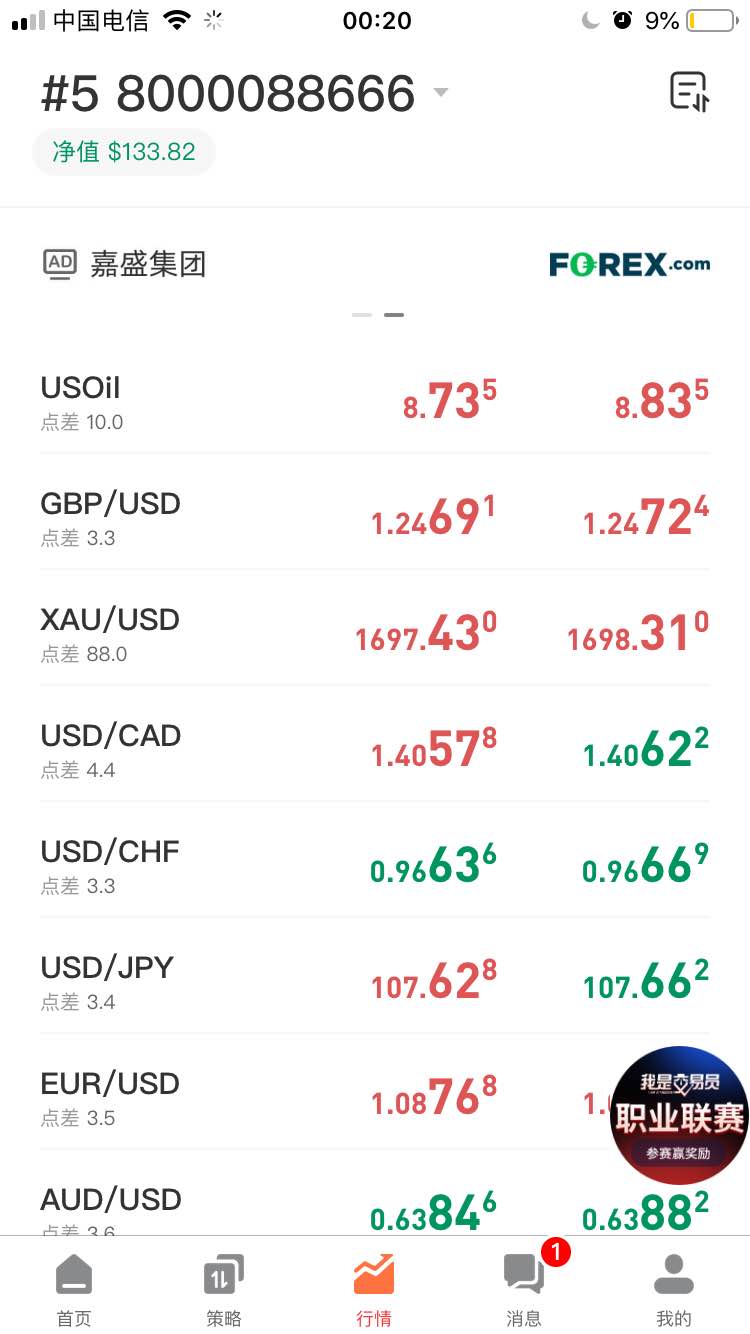Screen dimensions: 750x1334
Task: Open the order list icon at top right
Action: [x=689, y=92]
